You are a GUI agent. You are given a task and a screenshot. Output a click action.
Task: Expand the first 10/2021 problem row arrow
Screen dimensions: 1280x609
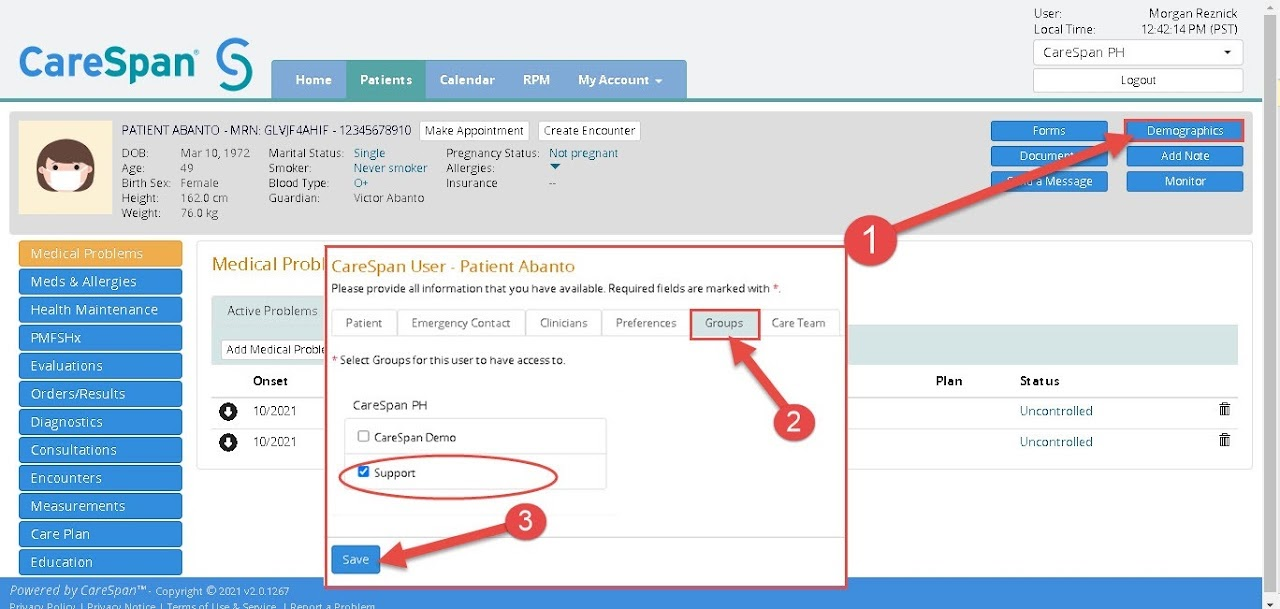pos(228,411)
